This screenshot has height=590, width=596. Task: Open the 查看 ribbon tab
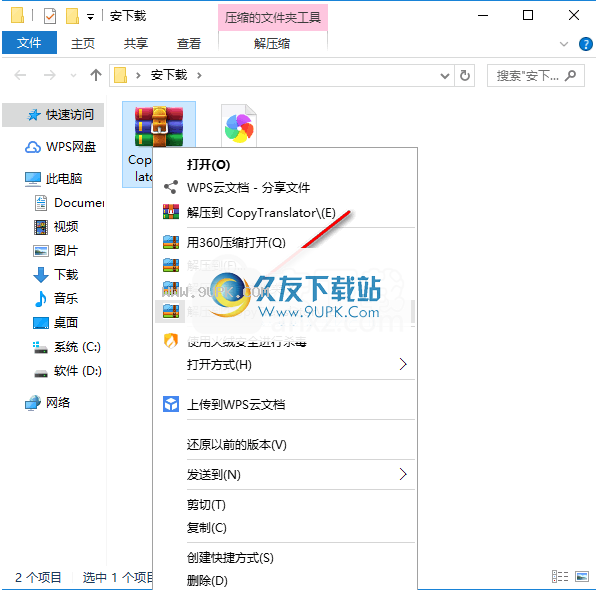[x=189, y=44]
